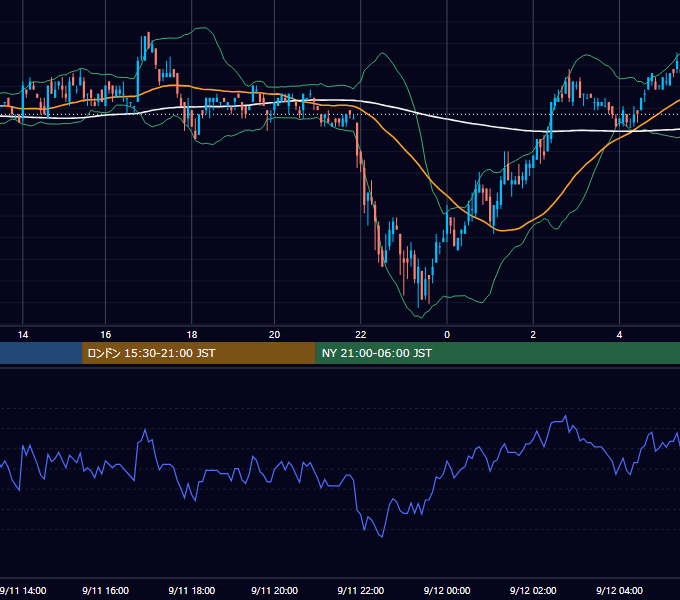
Task: Click the 0 hour label on the price chart axis
Action: [x=447, y=335]
